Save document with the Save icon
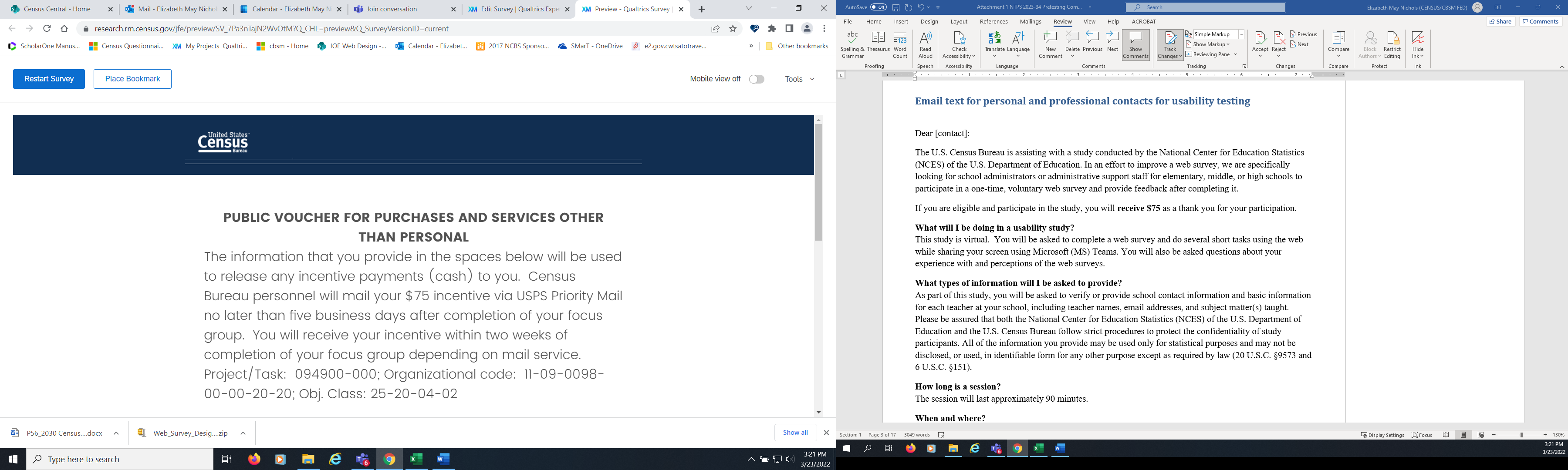 (896, 8)
